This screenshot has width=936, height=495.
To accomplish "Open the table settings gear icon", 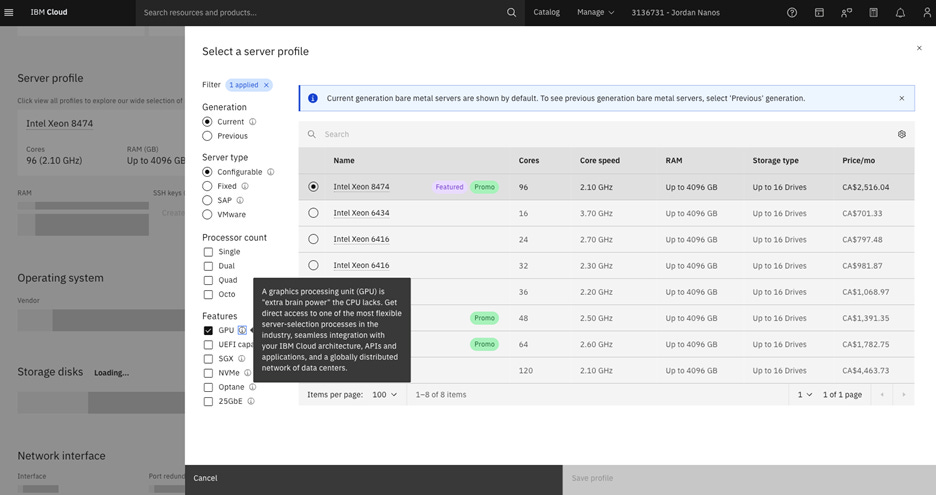I will (x=901, y=134).
